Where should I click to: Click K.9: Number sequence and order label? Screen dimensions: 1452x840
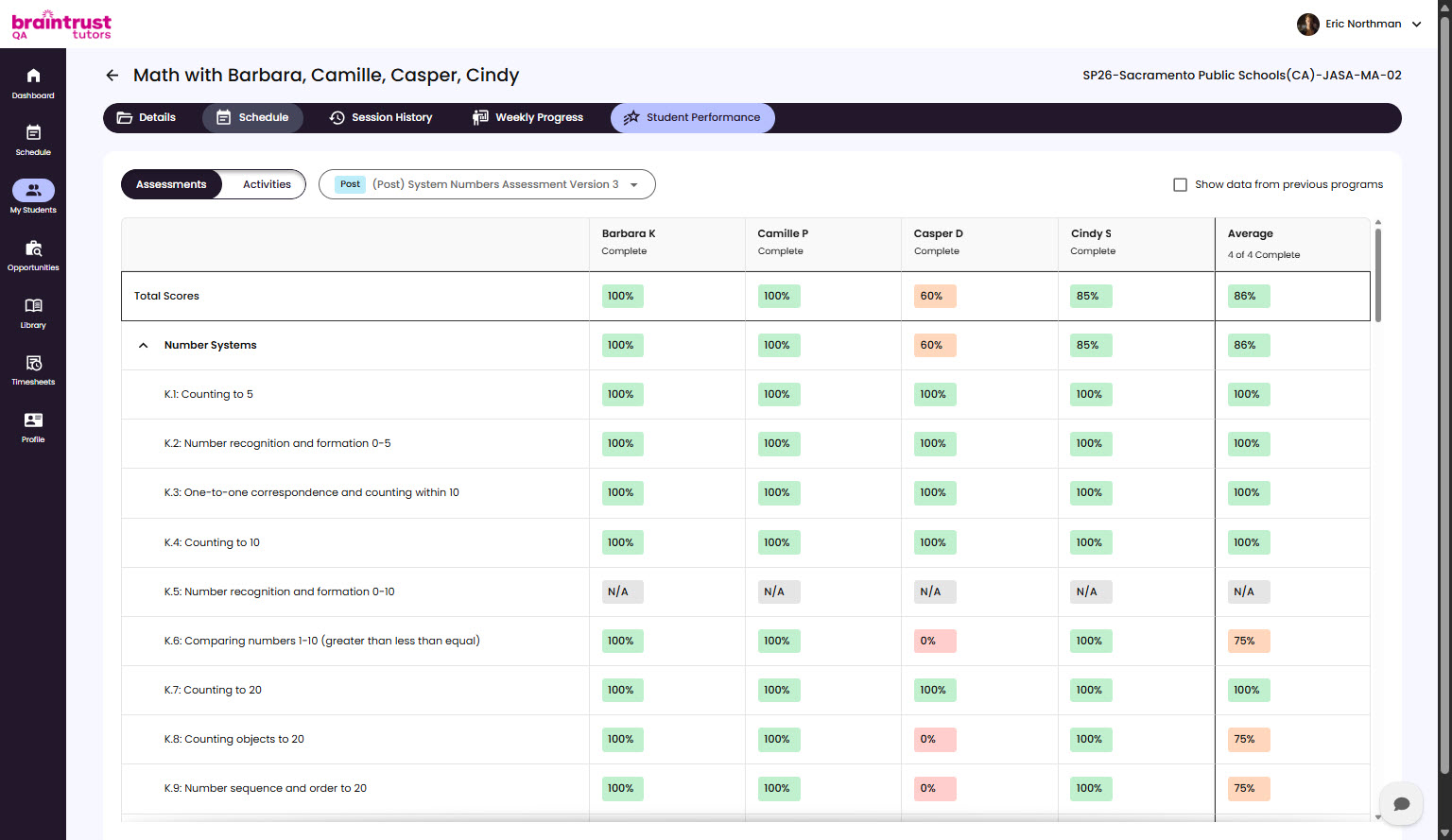click(265, 788)
